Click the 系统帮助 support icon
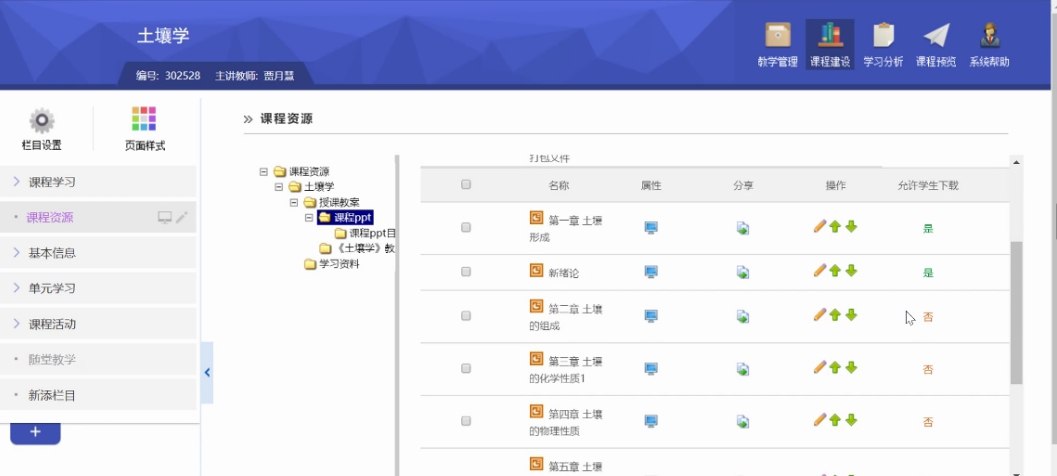Screen dimensions: 1057x476 (x=989, y=36)
